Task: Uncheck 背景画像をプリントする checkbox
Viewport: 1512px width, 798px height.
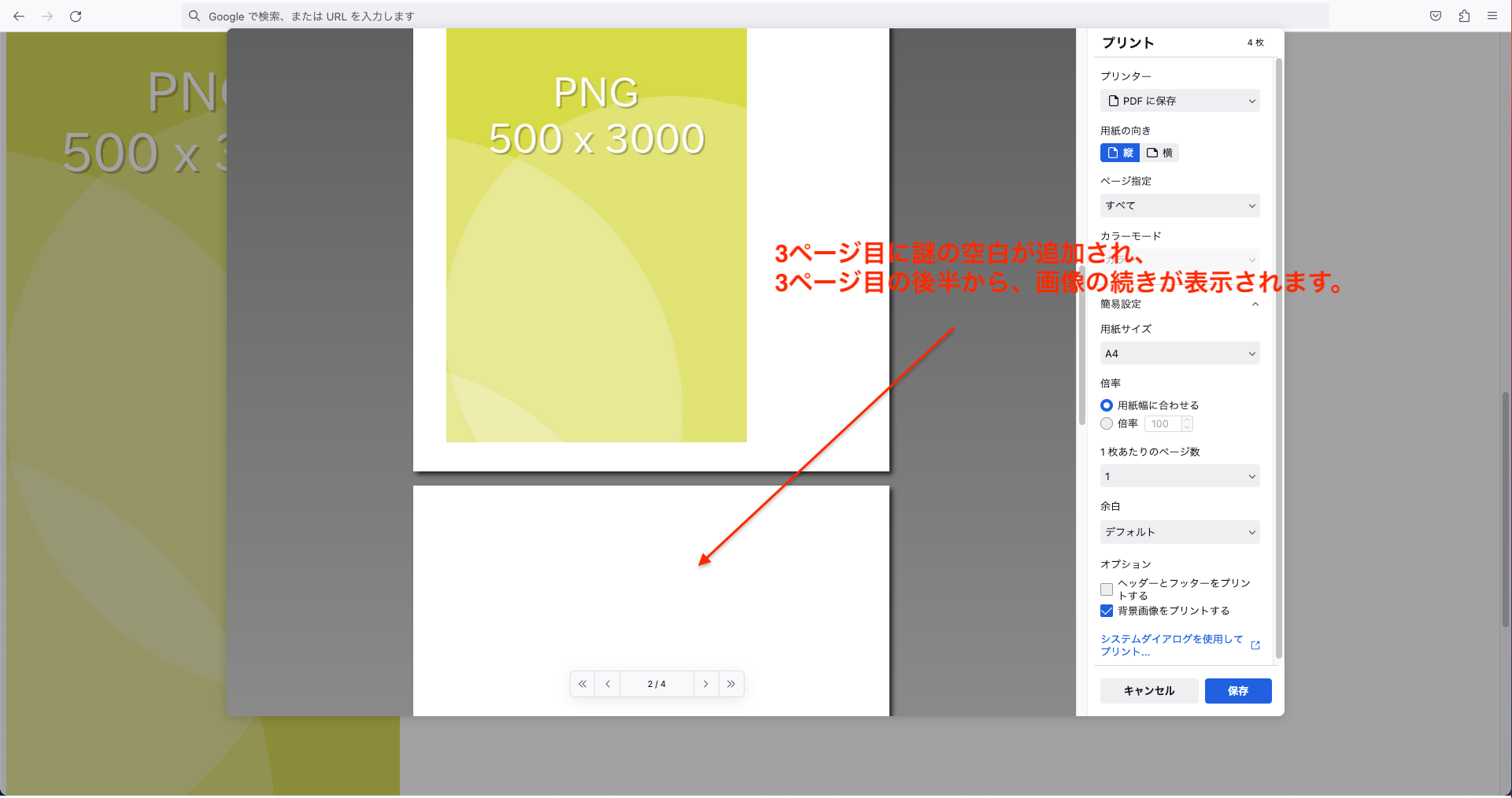Action: (1107, 611)
